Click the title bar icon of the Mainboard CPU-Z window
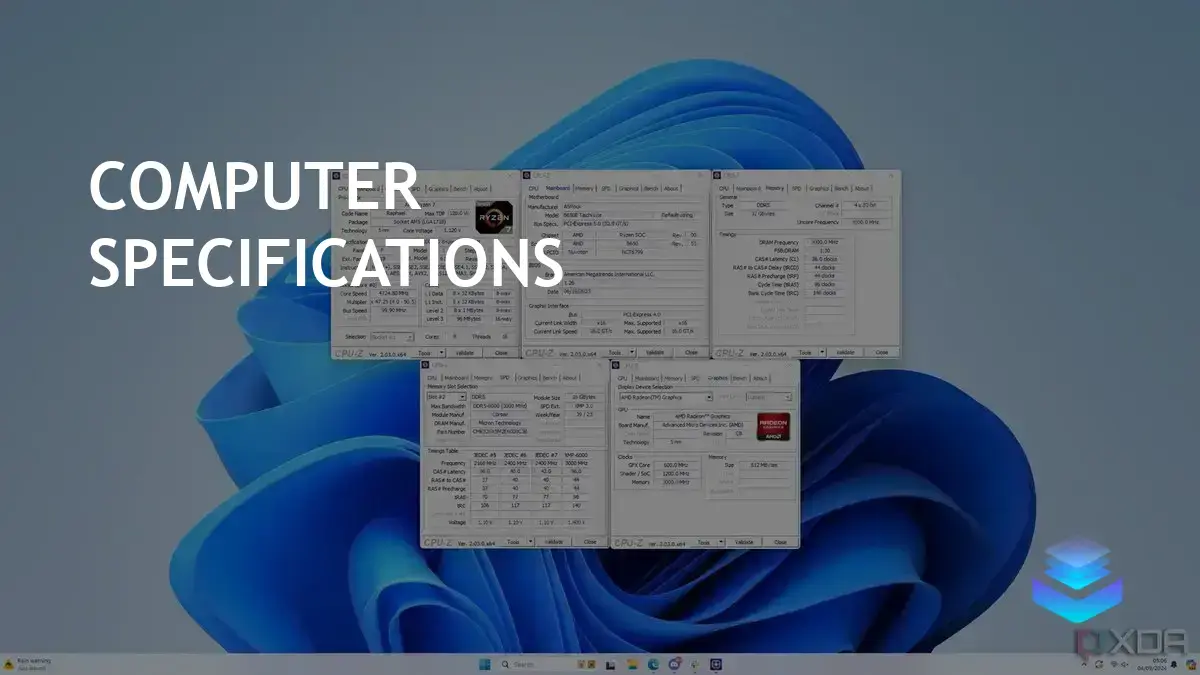 tap(526, 175)
